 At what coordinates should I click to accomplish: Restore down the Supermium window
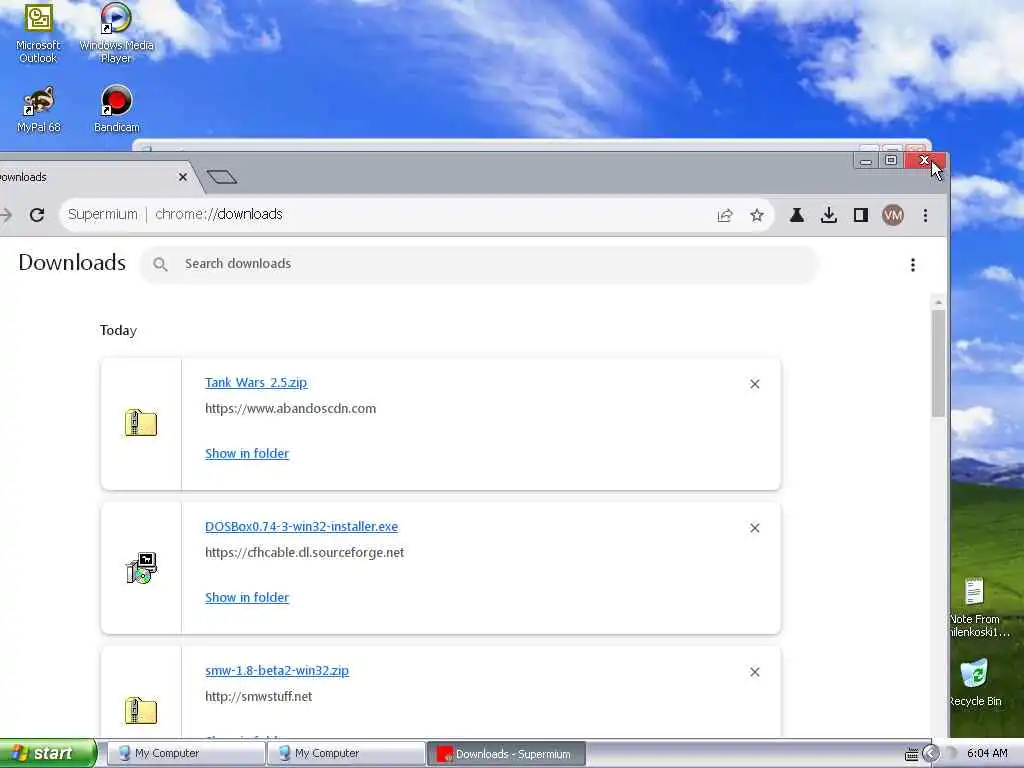pos(891,161)
